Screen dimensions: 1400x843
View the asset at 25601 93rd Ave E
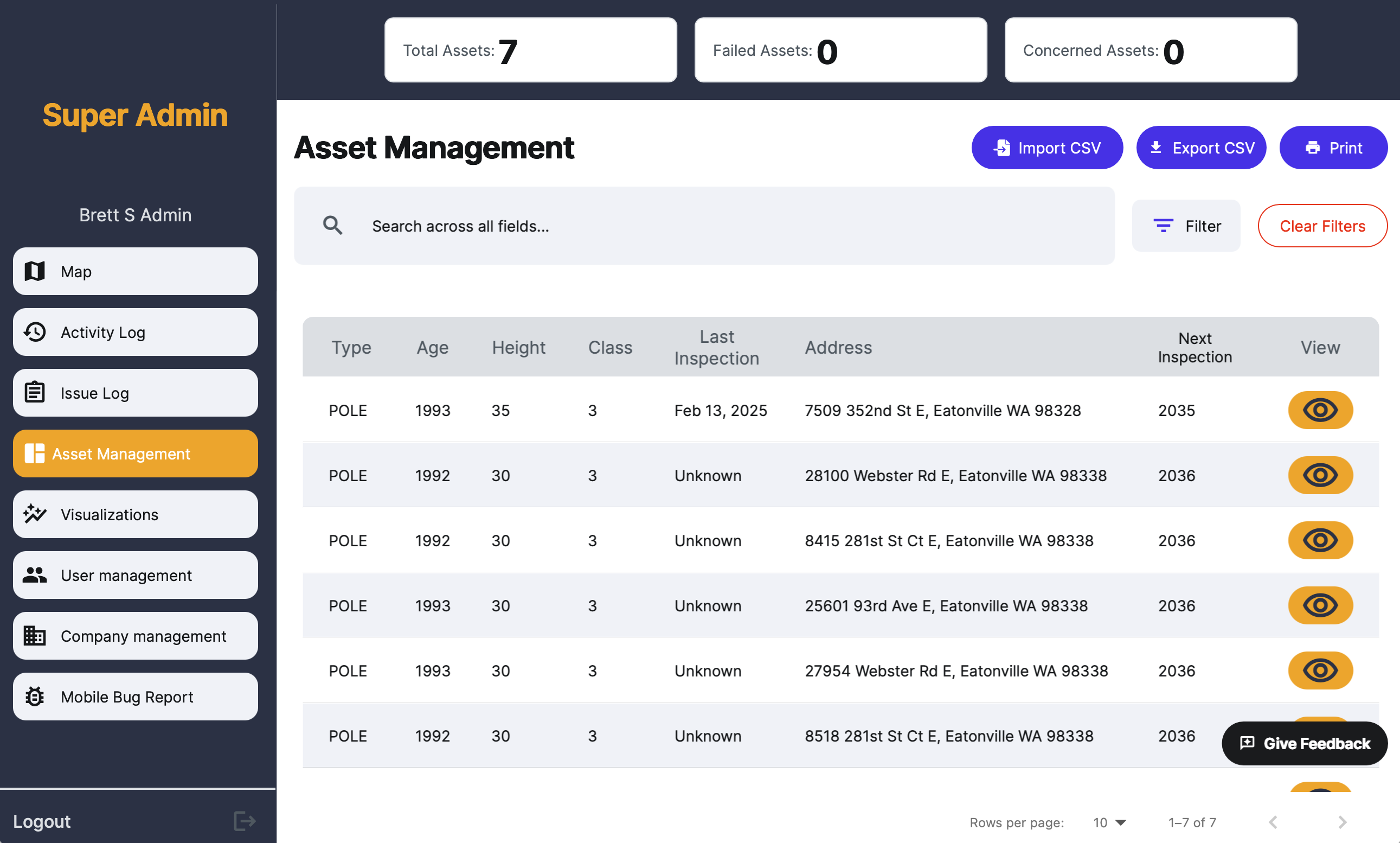(1320, 605)
